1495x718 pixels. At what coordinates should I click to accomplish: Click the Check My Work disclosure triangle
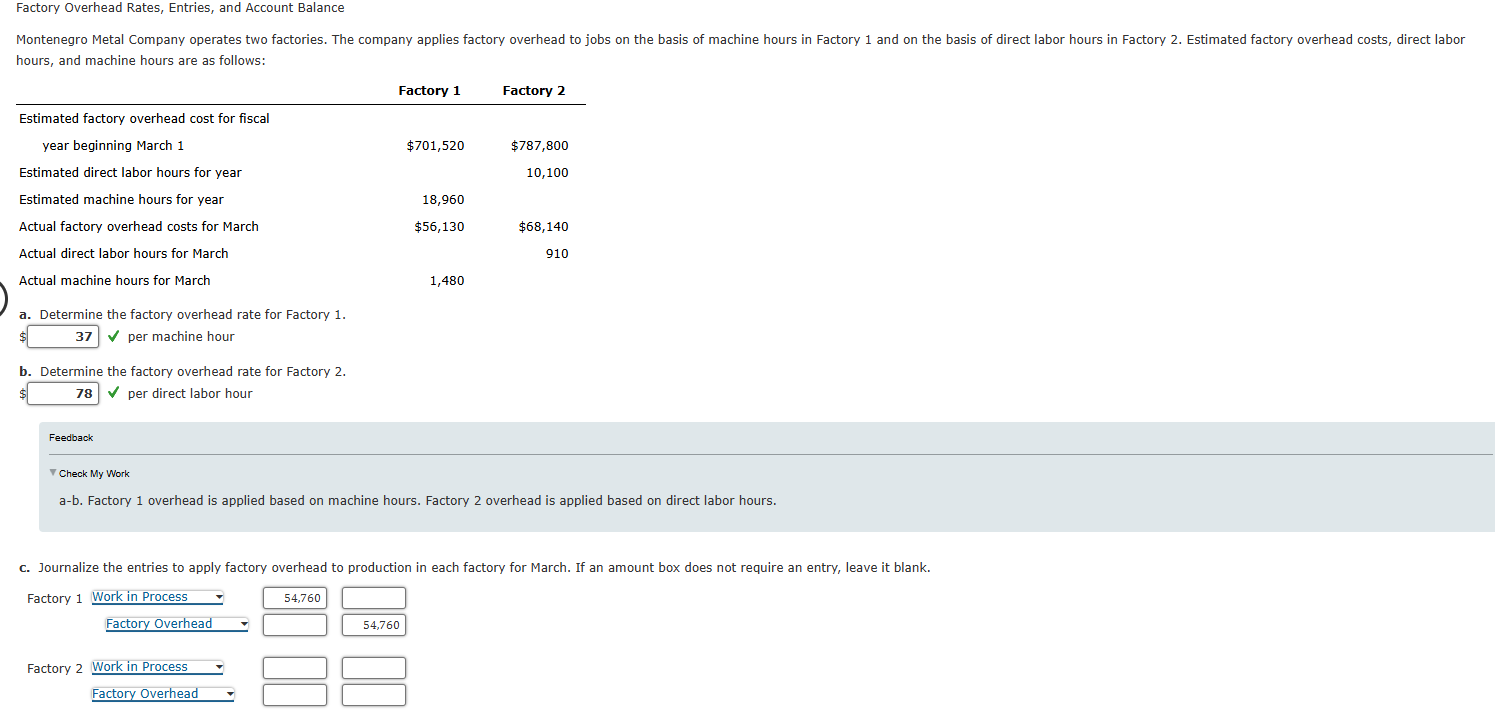pyautogui.click(x=53, y=473)
